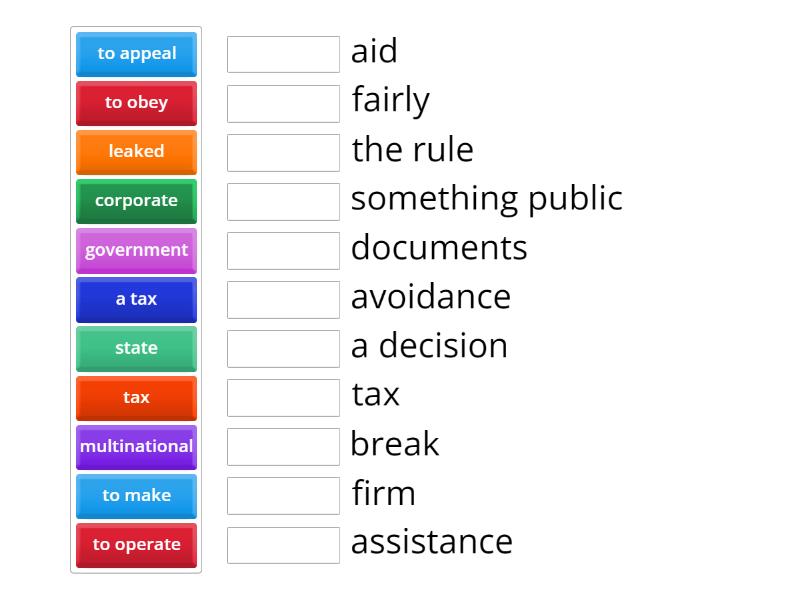
Task: Click the 'multinational' tile
Action: [x=136, y=446]
